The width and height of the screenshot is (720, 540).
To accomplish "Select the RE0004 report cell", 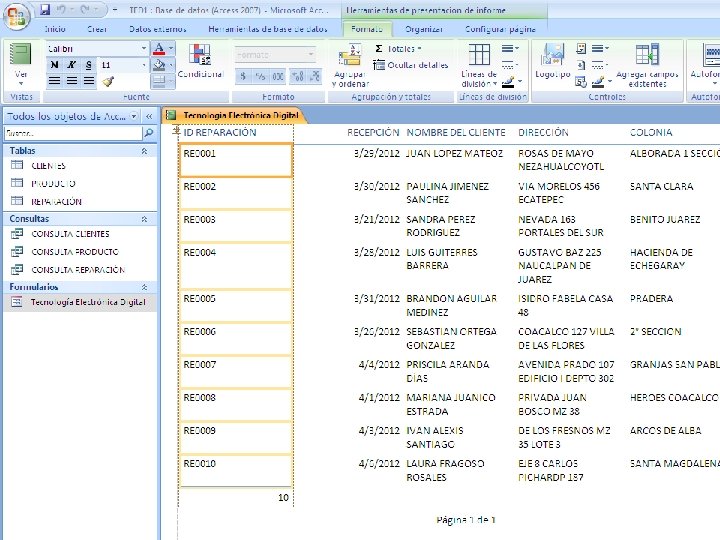I will (x=236, y=266).
